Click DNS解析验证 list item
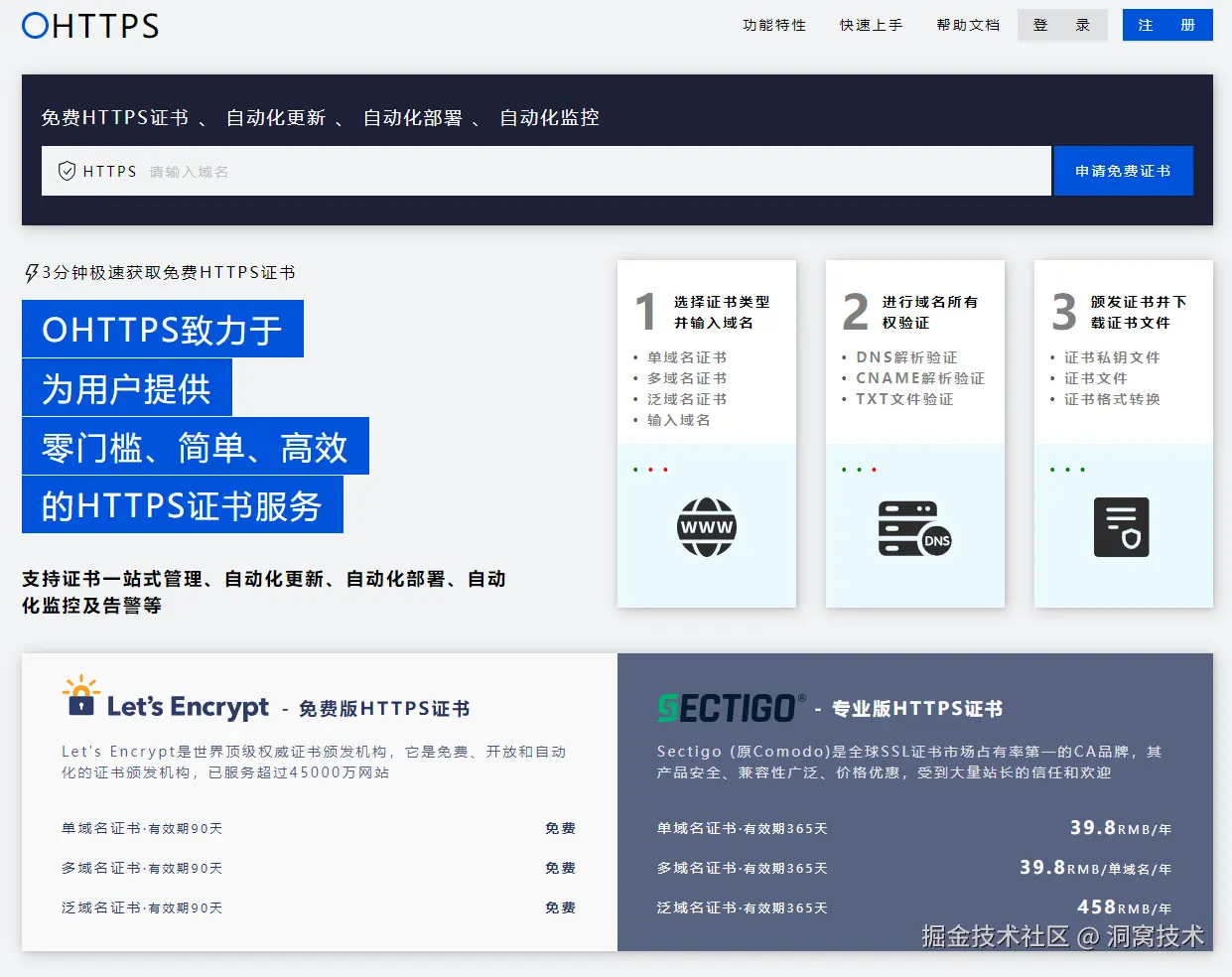The height and width of the screenshot is (977, 1232). click(x=906, y=357)
